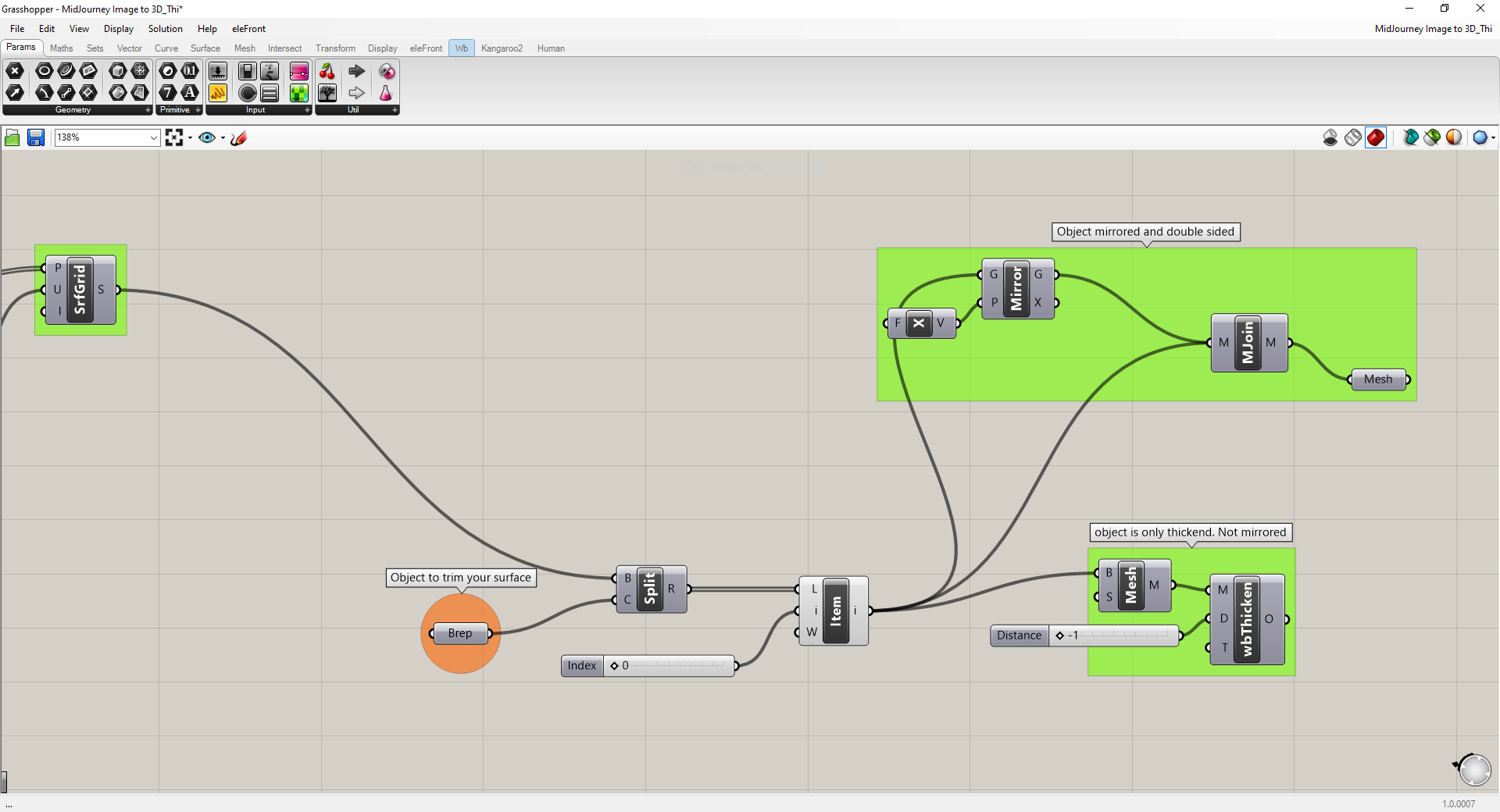Select the Data Dam tree icon

click(x=327, y=92)
